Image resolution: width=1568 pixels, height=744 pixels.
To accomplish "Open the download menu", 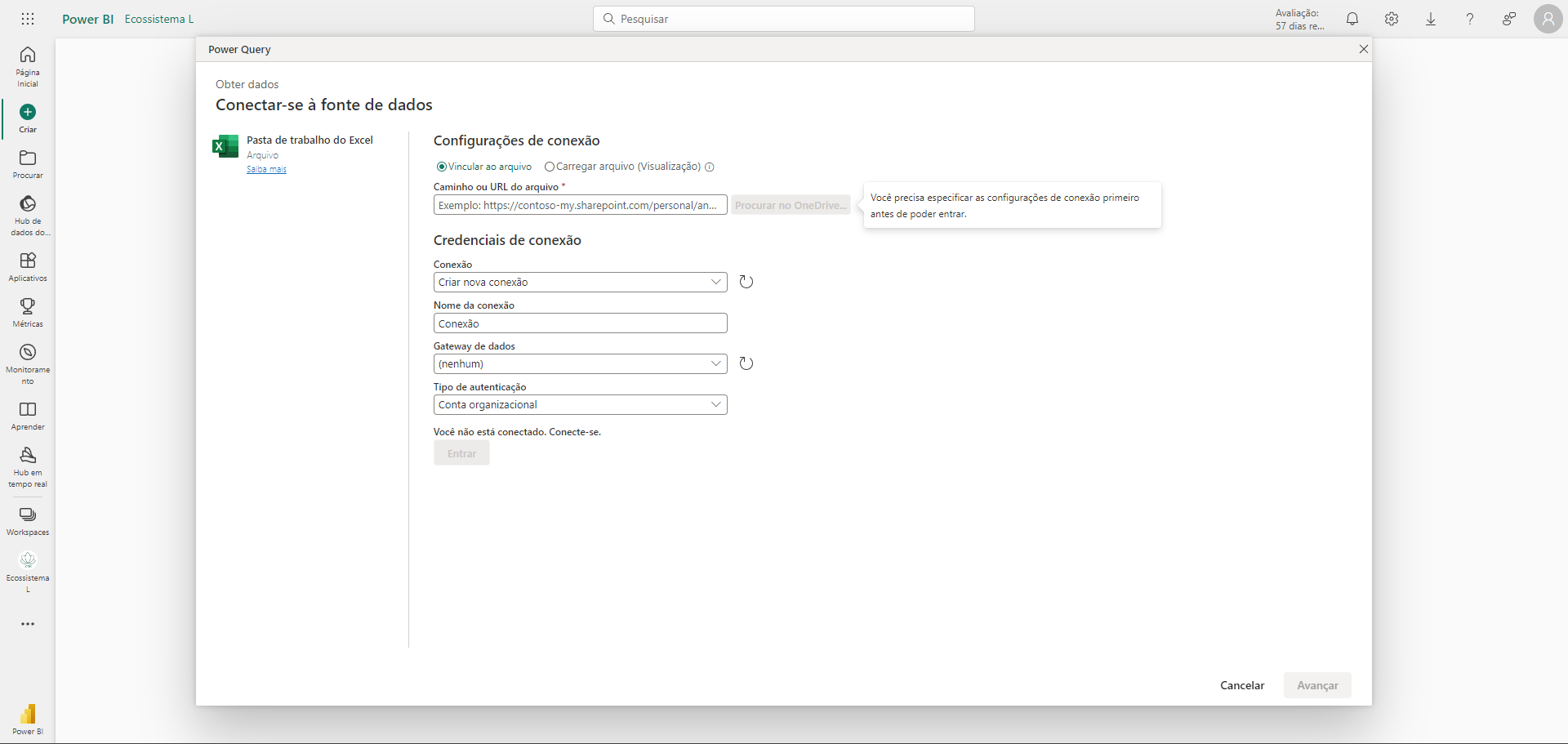I will pos(1431,19).
